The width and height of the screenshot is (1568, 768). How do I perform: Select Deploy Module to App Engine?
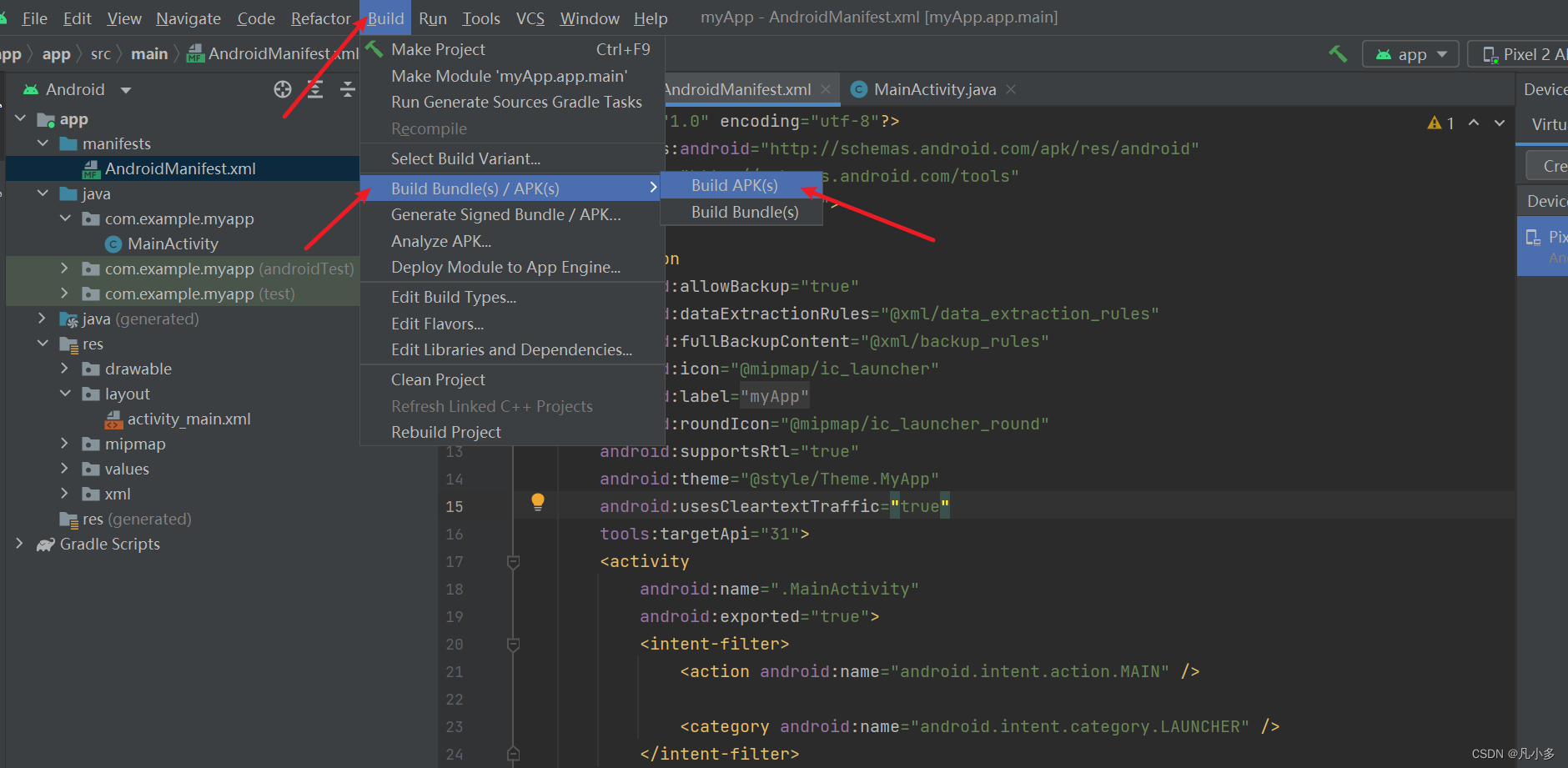pos(511,267)
